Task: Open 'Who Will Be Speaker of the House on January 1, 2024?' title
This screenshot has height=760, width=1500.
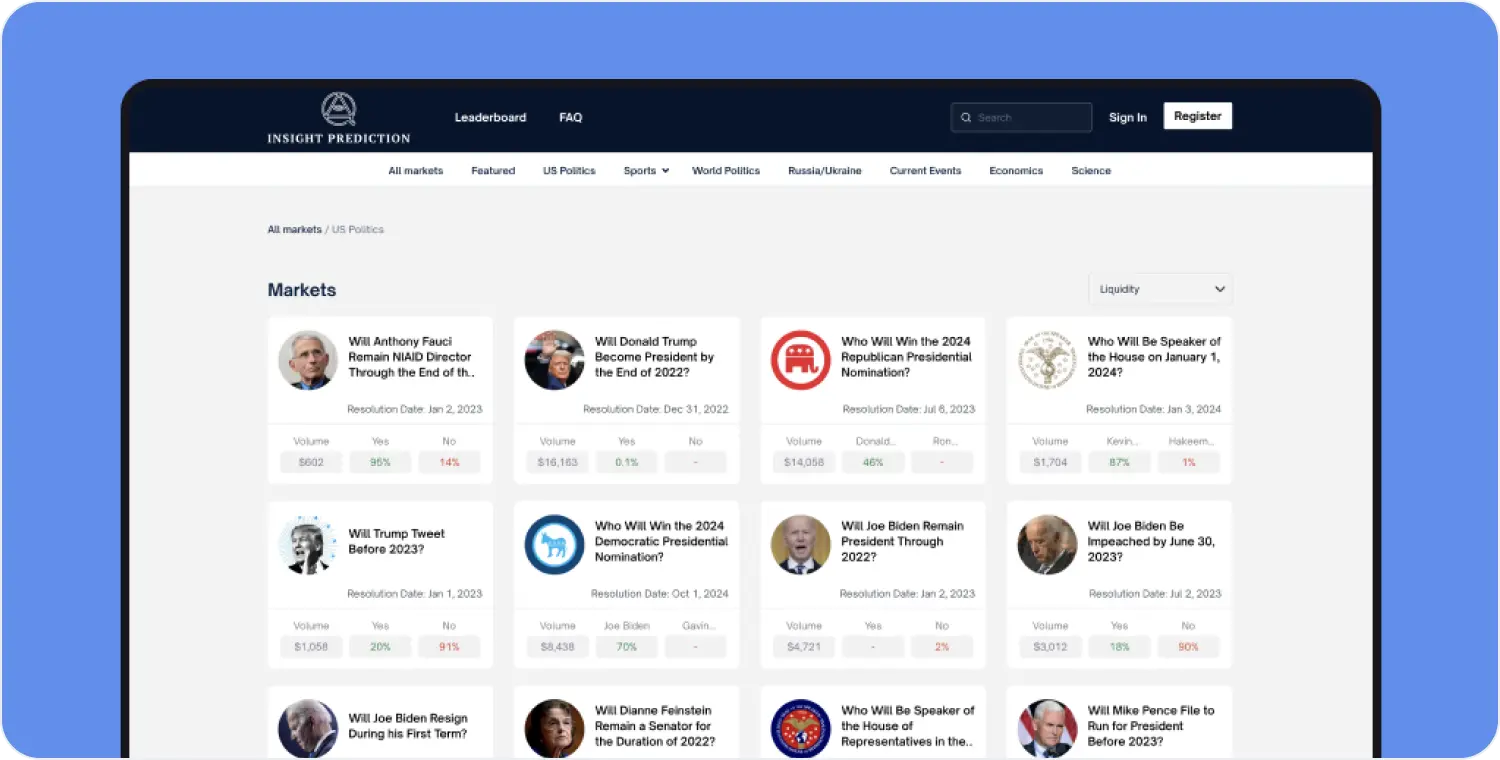Action: click(1154, 357)
